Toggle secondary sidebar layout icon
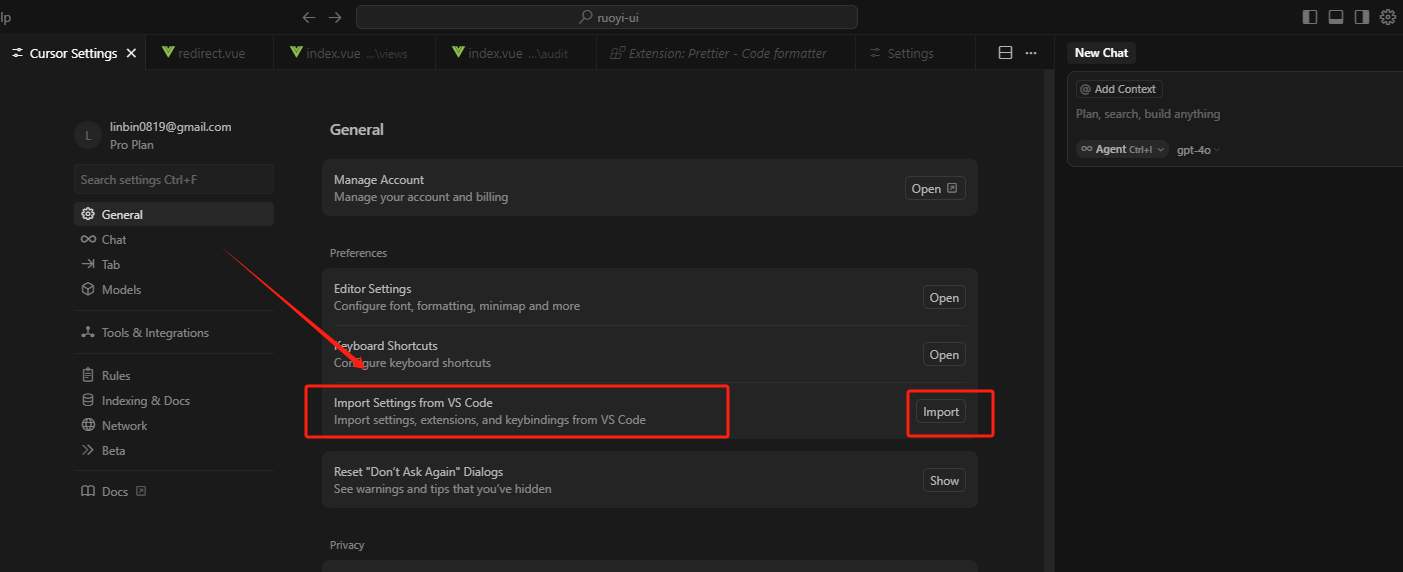This screenshot has height=572, width=1403. point(1362,17)
